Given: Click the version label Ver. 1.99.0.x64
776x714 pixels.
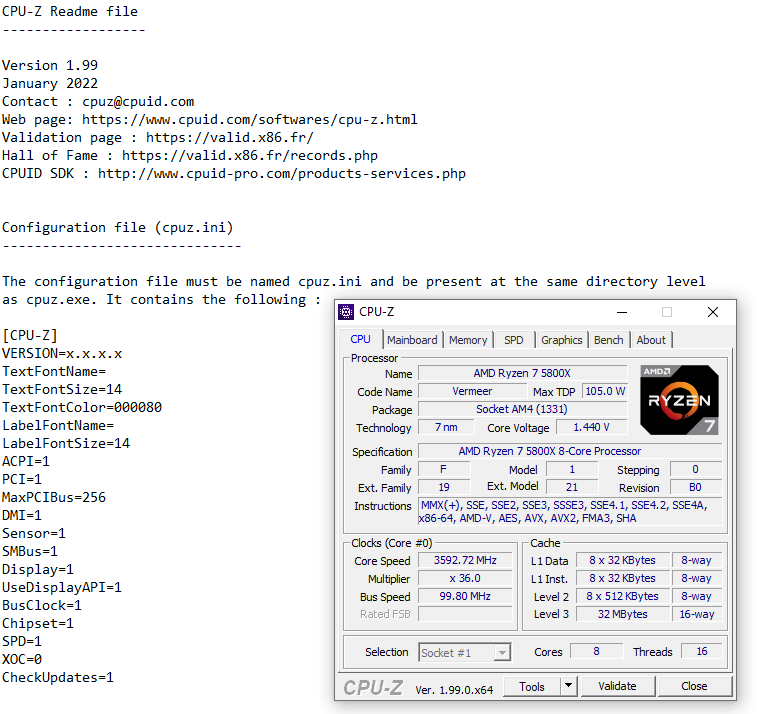Looking at the screenshot, I should tap(454, 690).
